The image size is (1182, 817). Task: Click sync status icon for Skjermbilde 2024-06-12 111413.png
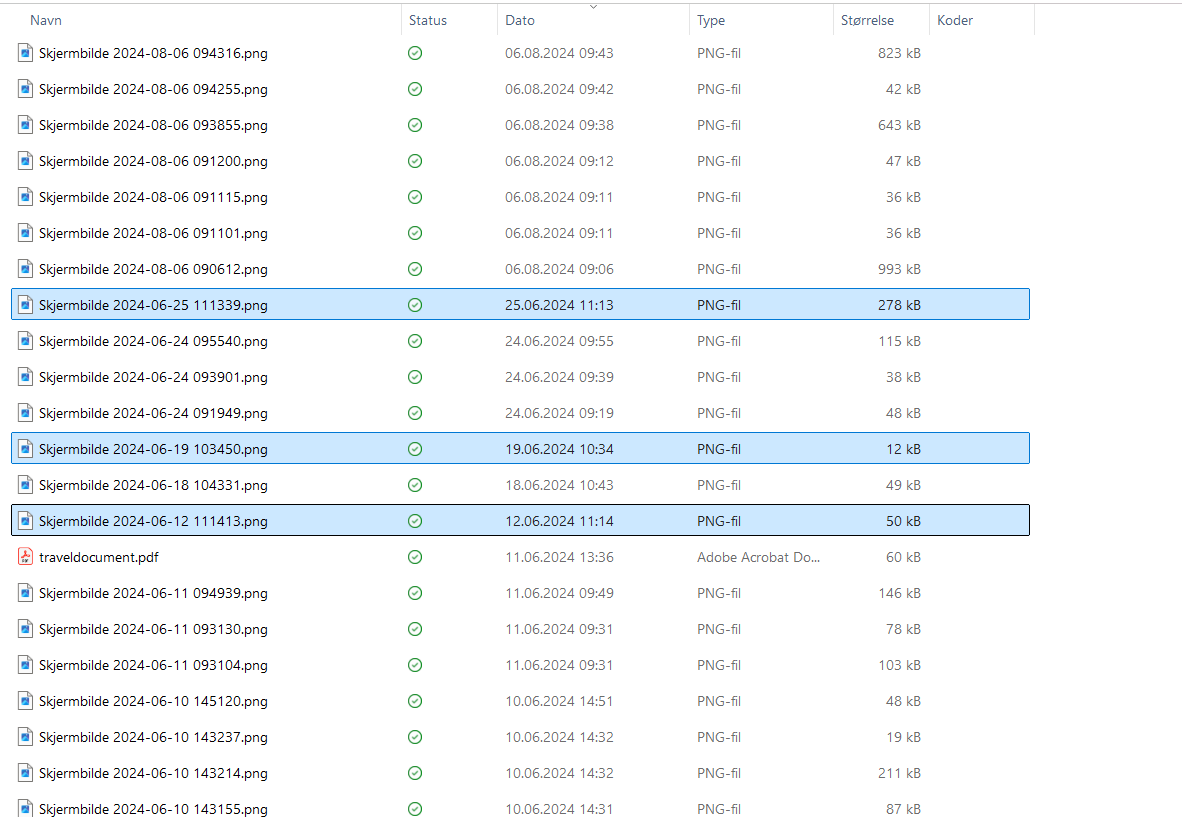415,521
